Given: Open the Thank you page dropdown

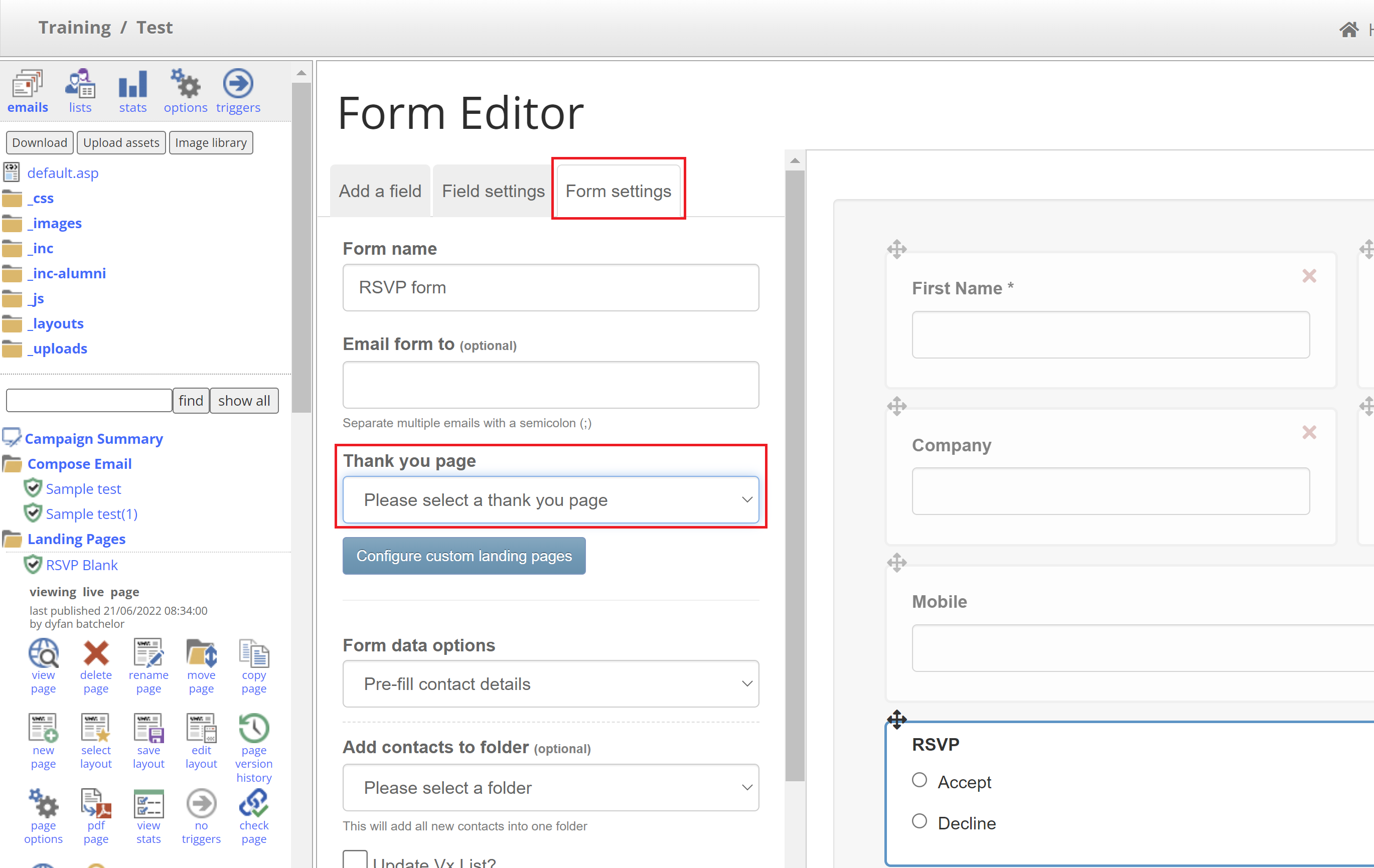Looking at the screenshot, I should pyautogui.click(x=551, y=499).
